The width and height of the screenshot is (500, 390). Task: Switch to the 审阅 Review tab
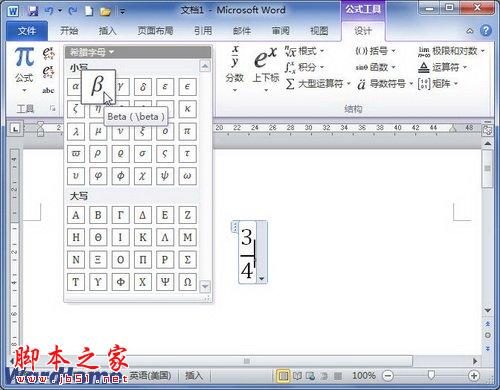(x=280, y=31)
